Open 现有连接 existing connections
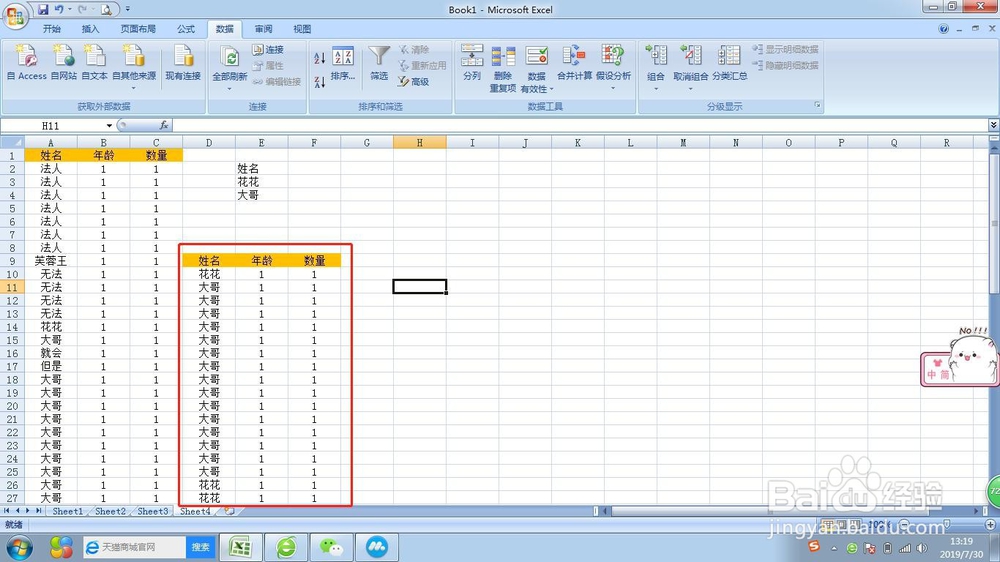The height and width of the screenshot is (562, 1000). pos(183,63)
